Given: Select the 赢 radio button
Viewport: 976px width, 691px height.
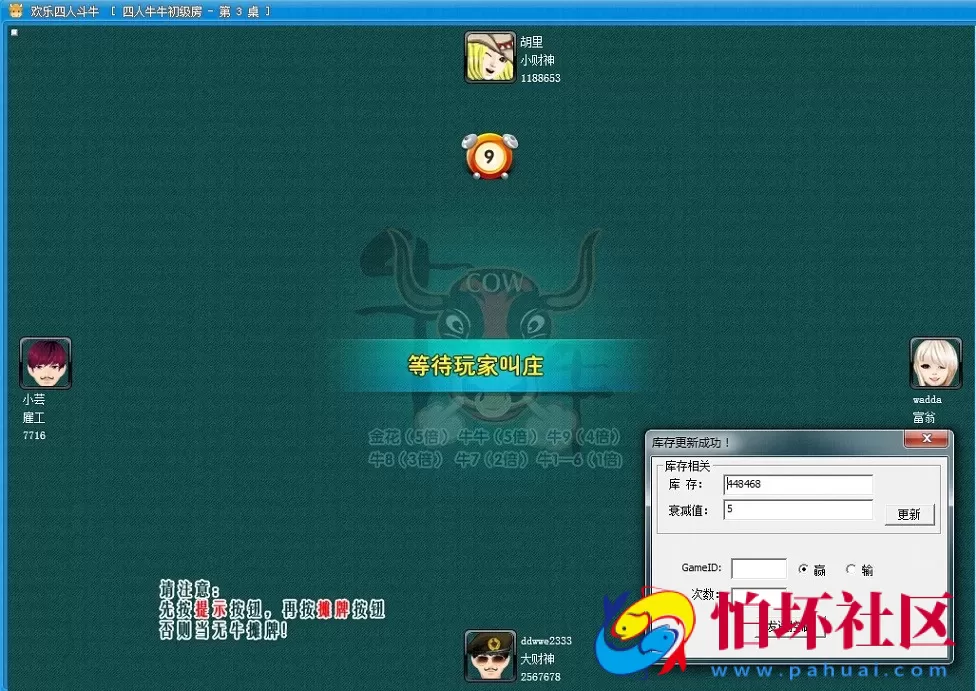Looking at the screenshot, I should (x=804, y=569).
